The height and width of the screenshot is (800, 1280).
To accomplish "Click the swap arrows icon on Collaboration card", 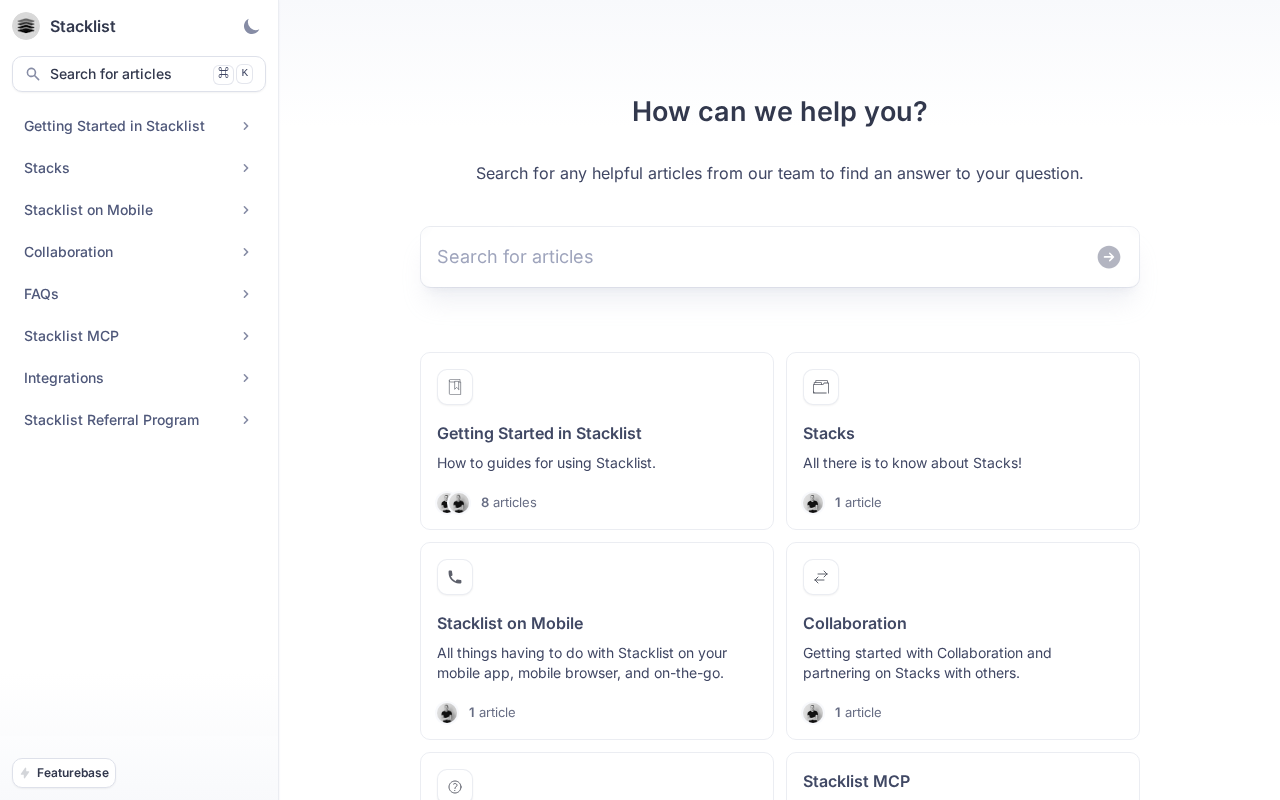I will tap(821, 577).
